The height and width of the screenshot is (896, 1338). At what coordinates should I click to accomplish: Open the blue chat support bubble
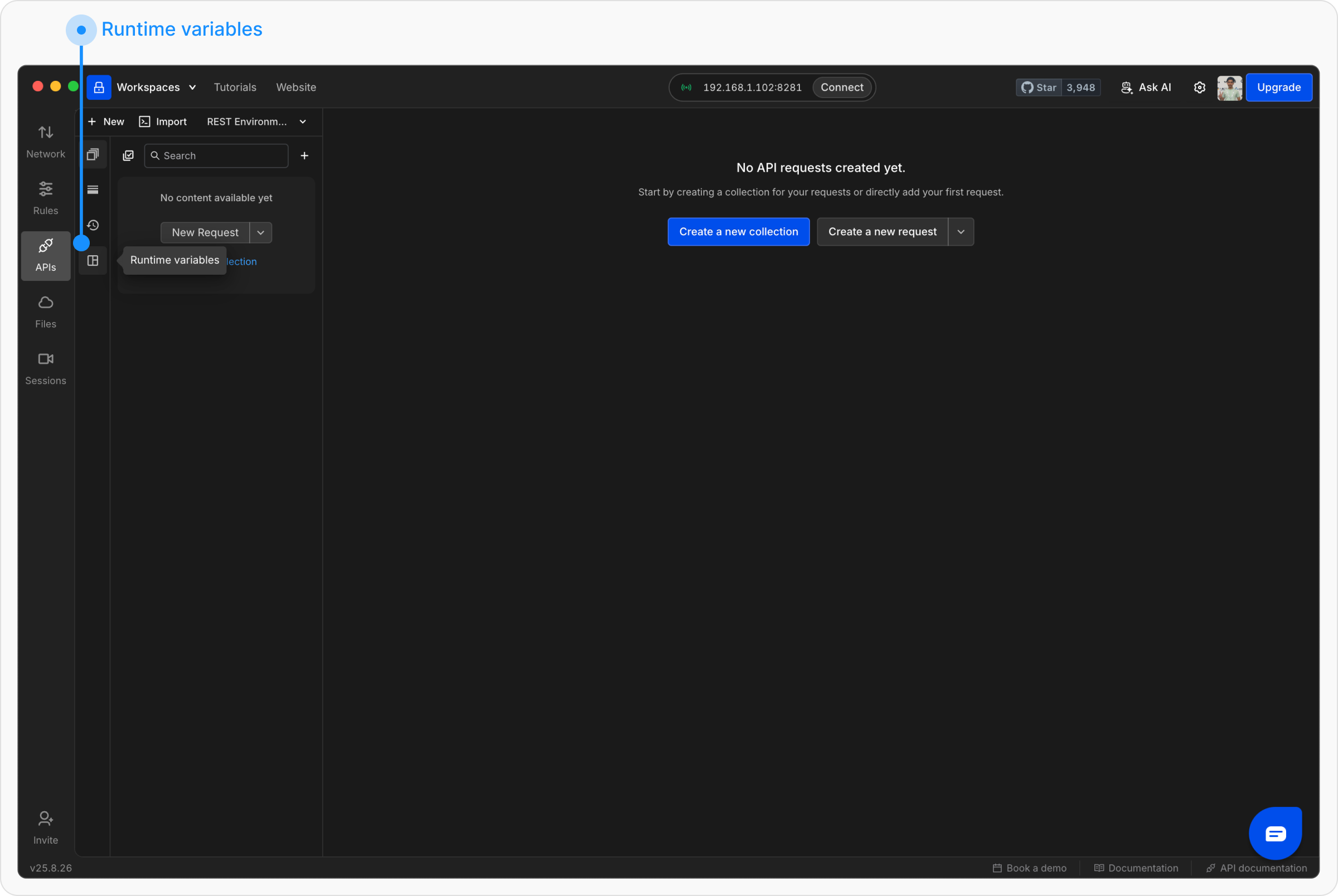(x=1275, y=833)
